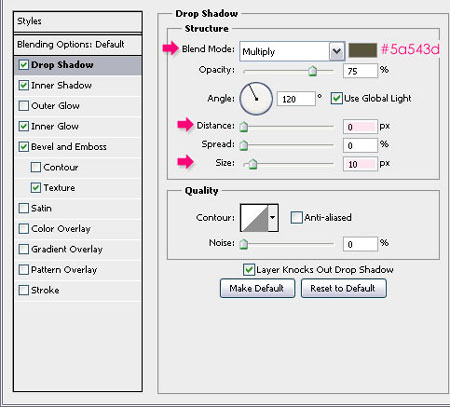Open Blending Options: Default

(78, 45)
